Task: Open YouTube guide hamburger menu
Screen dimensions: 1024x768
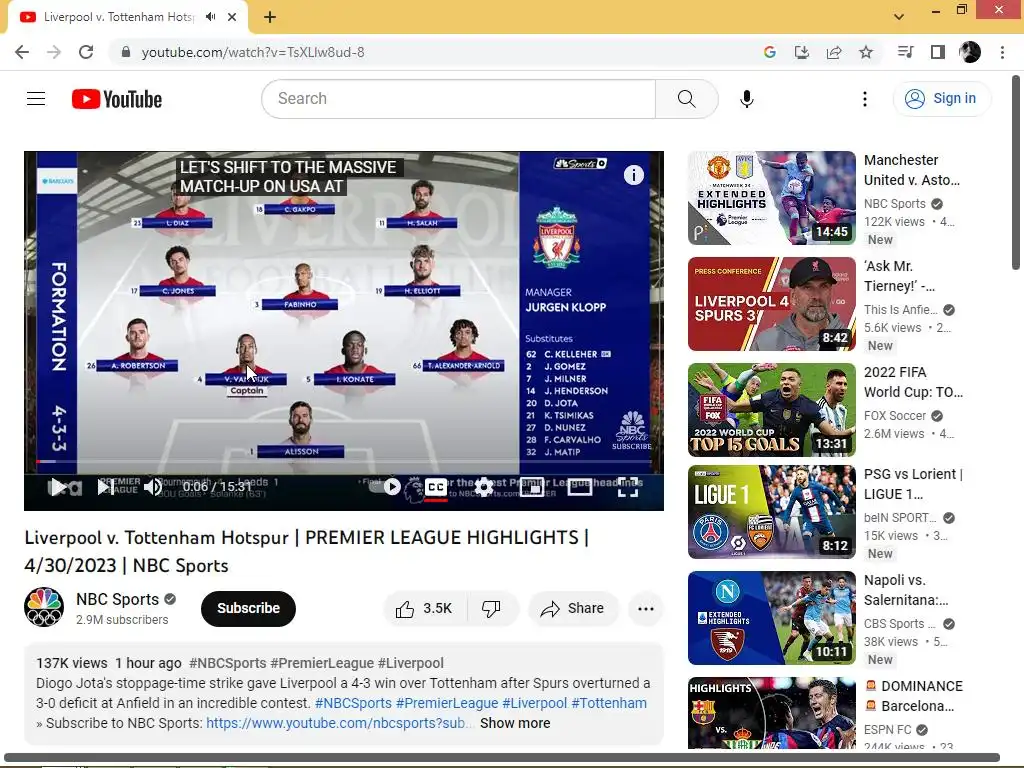Action: 36,99
